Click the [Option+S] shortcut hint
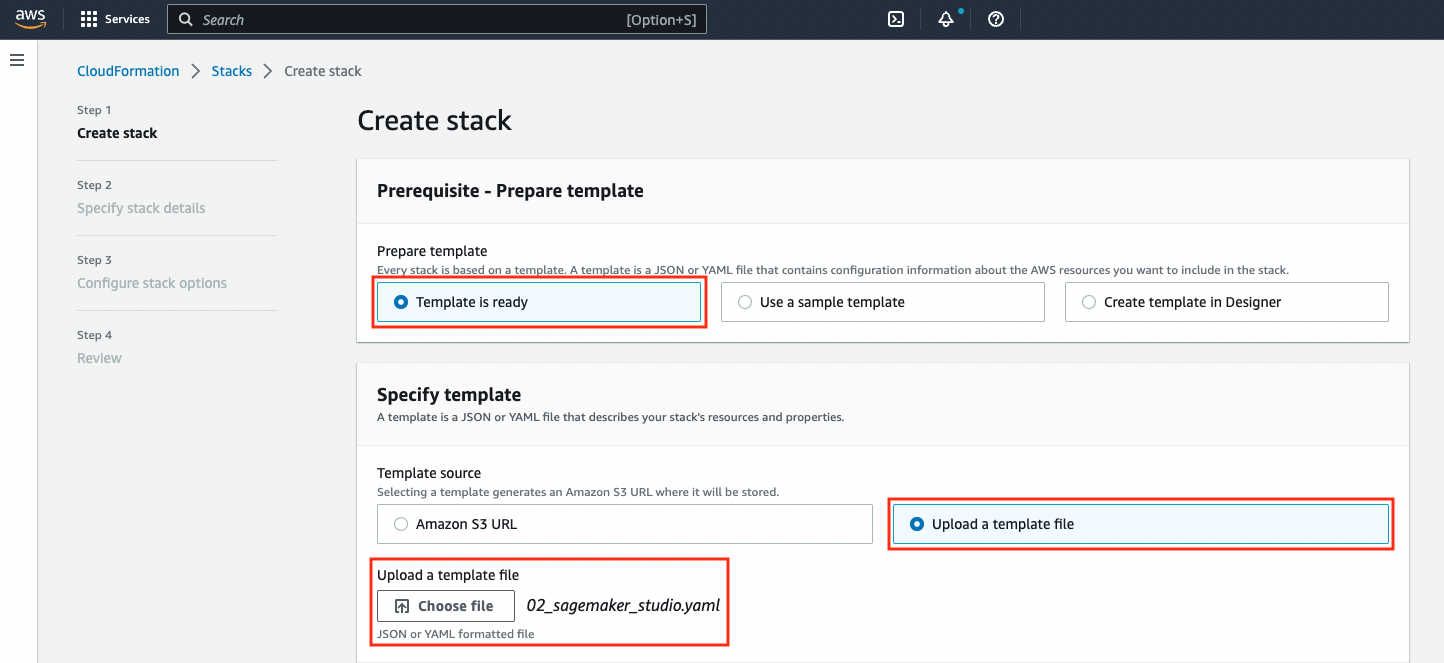The width and height of the screenshot is (1444, 663). pos(661,20)
